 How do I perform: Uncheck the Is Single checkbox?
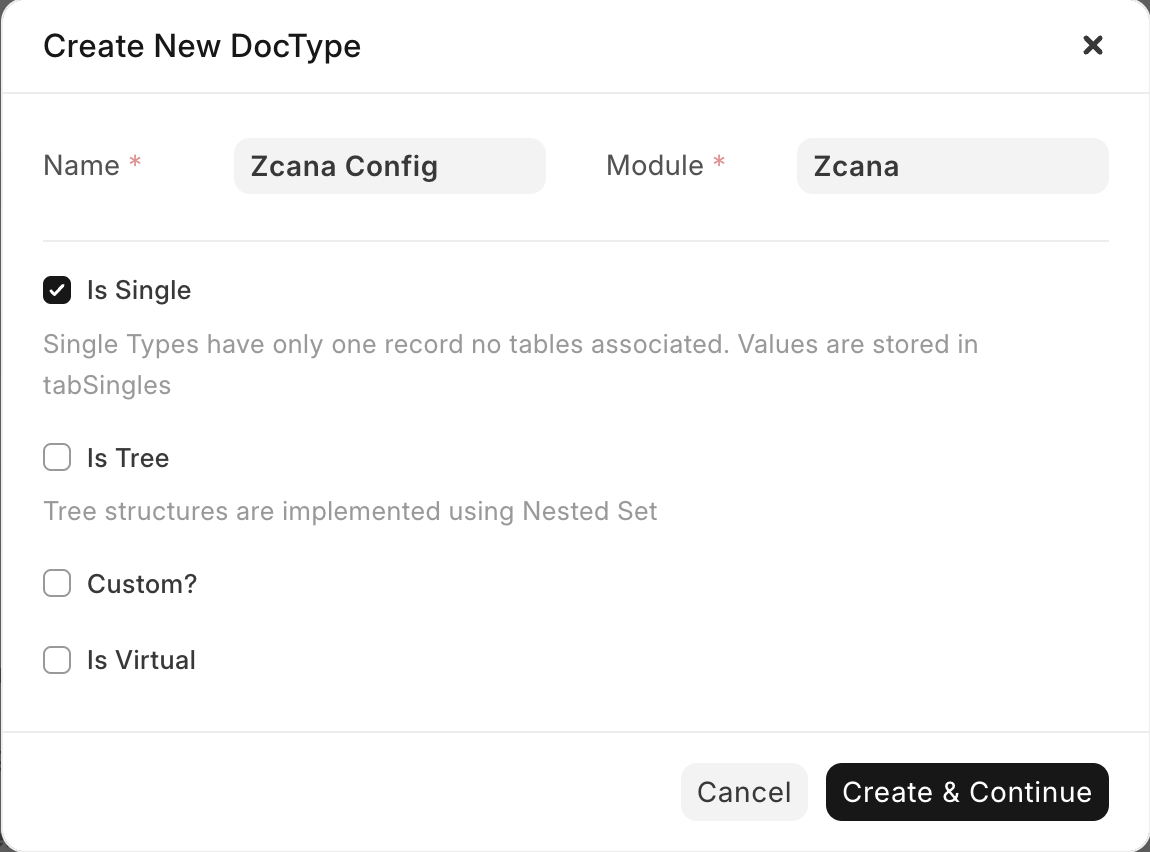[57, 291]
